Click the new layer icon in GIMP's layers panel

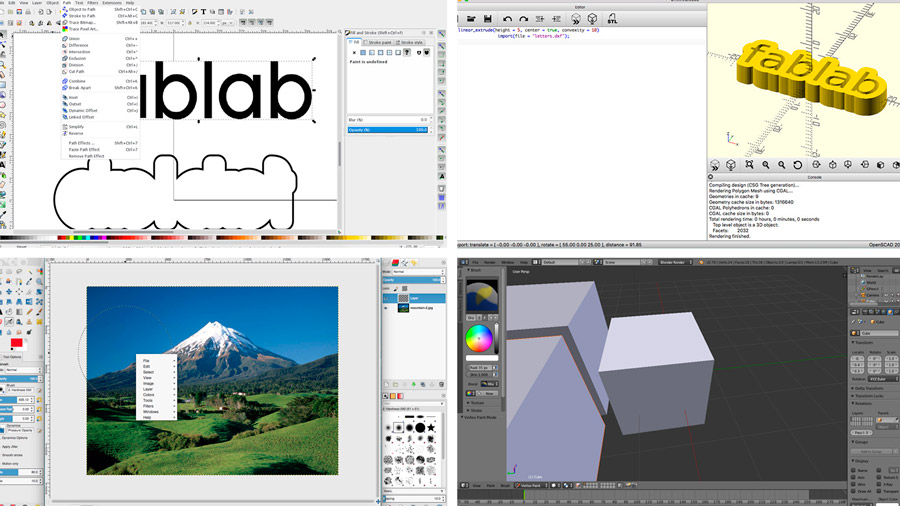tap(386, 384)
